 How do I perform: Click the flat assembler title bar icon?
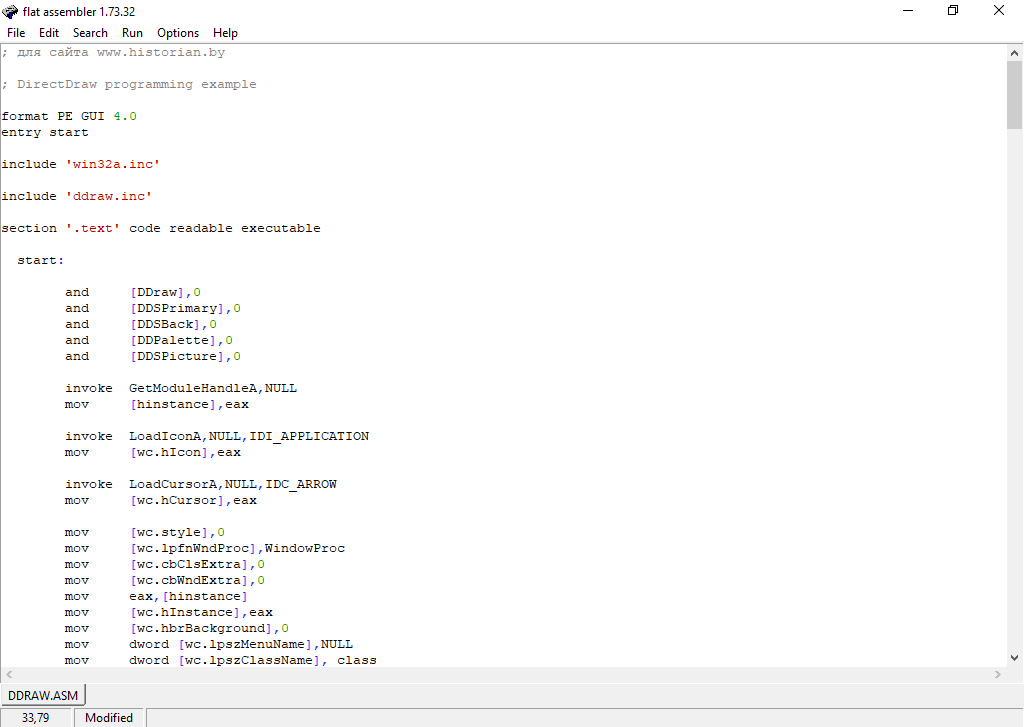10,11
